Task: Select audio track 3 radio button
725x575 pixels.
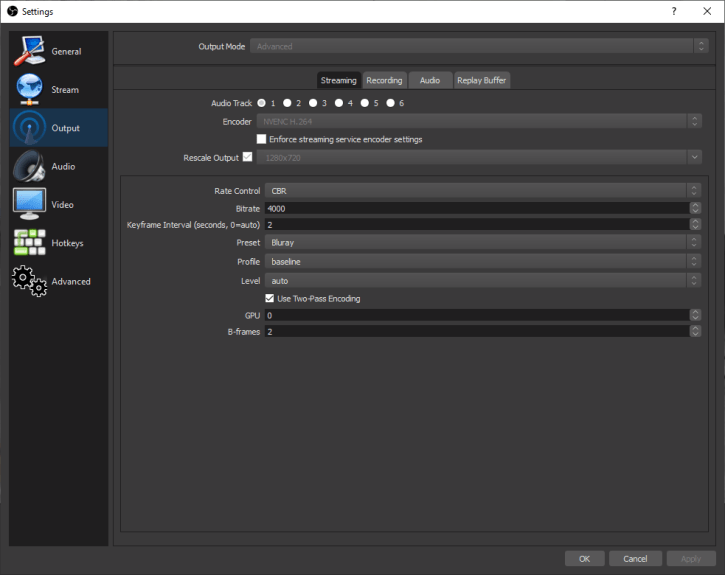Action: click(x=313, y=103)
